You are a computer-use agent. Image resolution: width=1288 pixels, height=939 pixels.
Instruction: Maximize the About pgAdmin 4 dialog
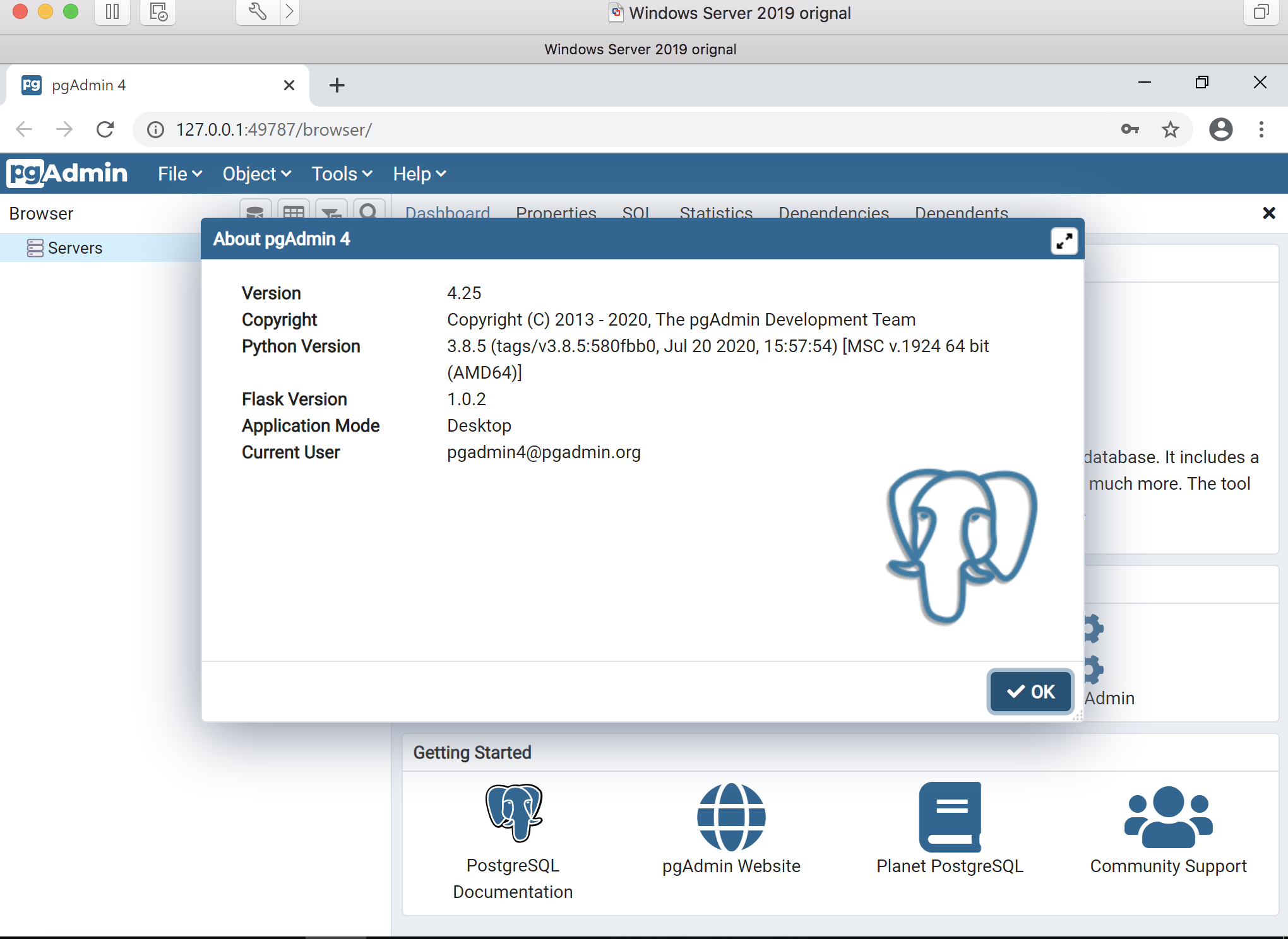1064,240
